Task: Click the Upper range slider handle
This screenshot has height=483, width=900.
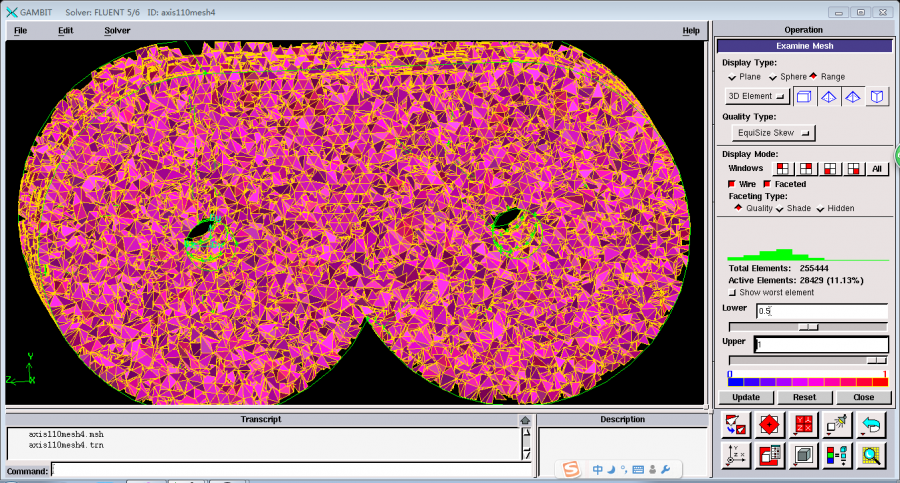Action: pyautogui.click(x=876, y=360)
